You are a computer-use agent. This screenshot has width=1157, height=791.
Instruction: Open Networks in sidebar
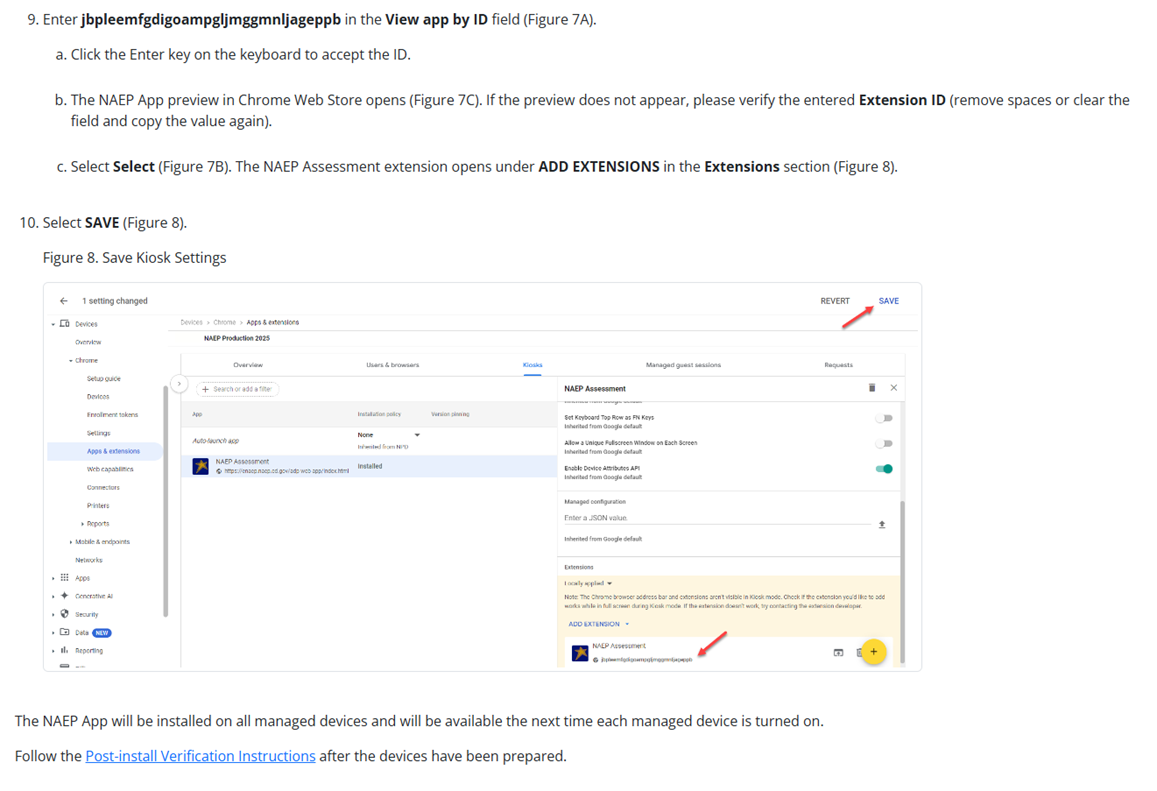(x=89, y=560)
